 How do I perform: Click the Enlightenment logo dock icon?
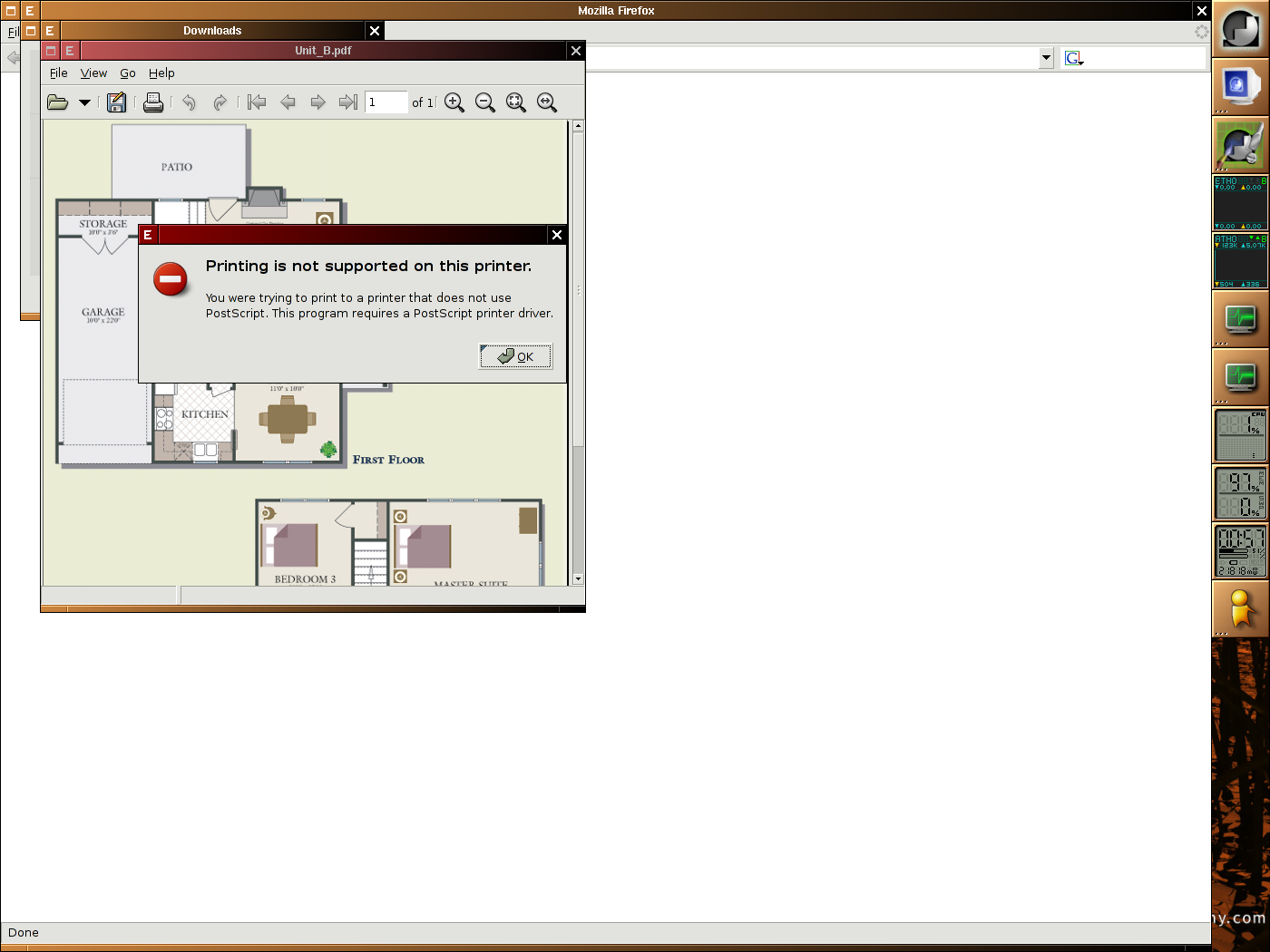(1240, 28)
